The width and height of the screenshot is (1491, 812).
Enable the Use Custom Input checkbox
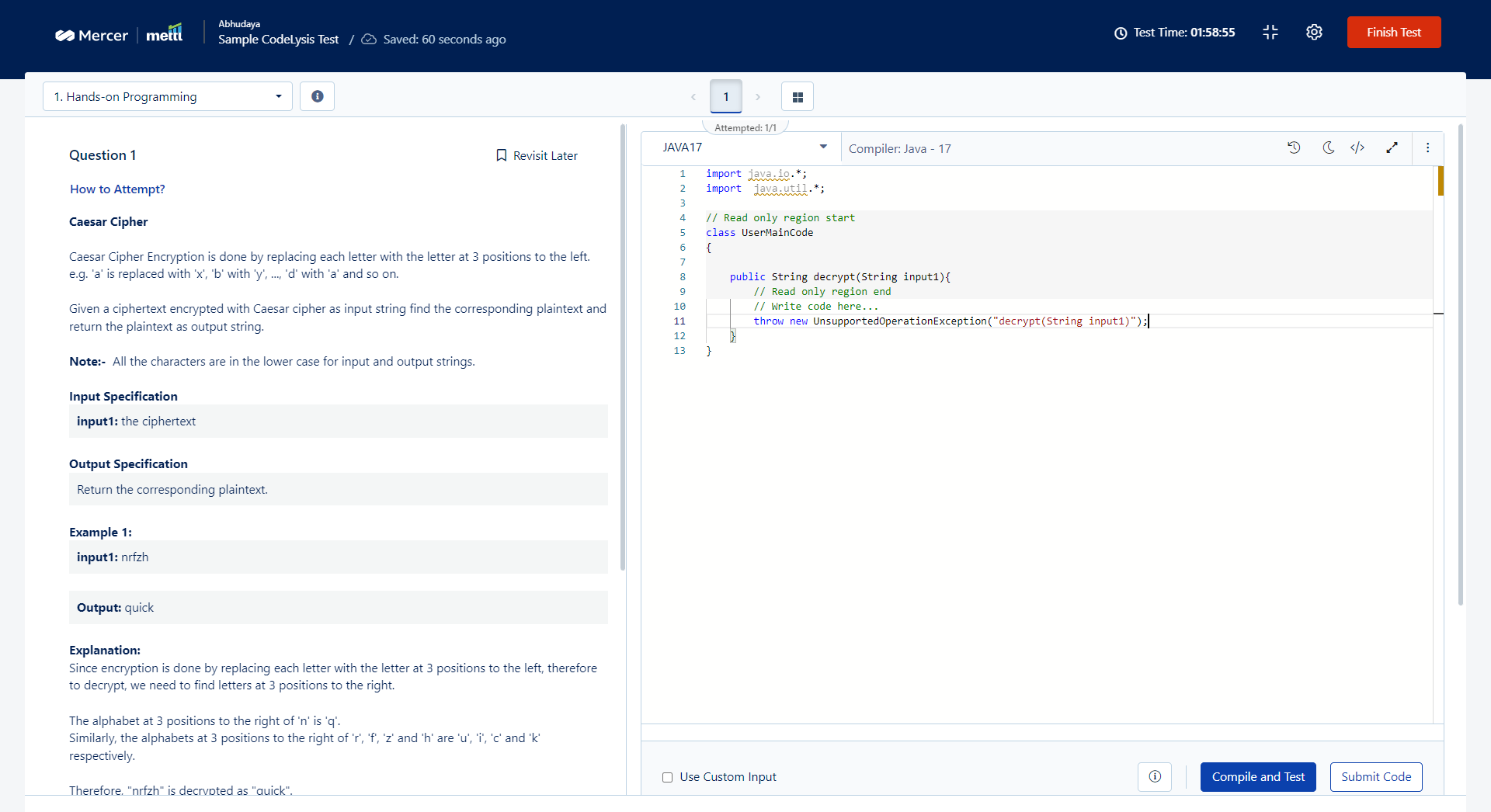pos(667,777)
